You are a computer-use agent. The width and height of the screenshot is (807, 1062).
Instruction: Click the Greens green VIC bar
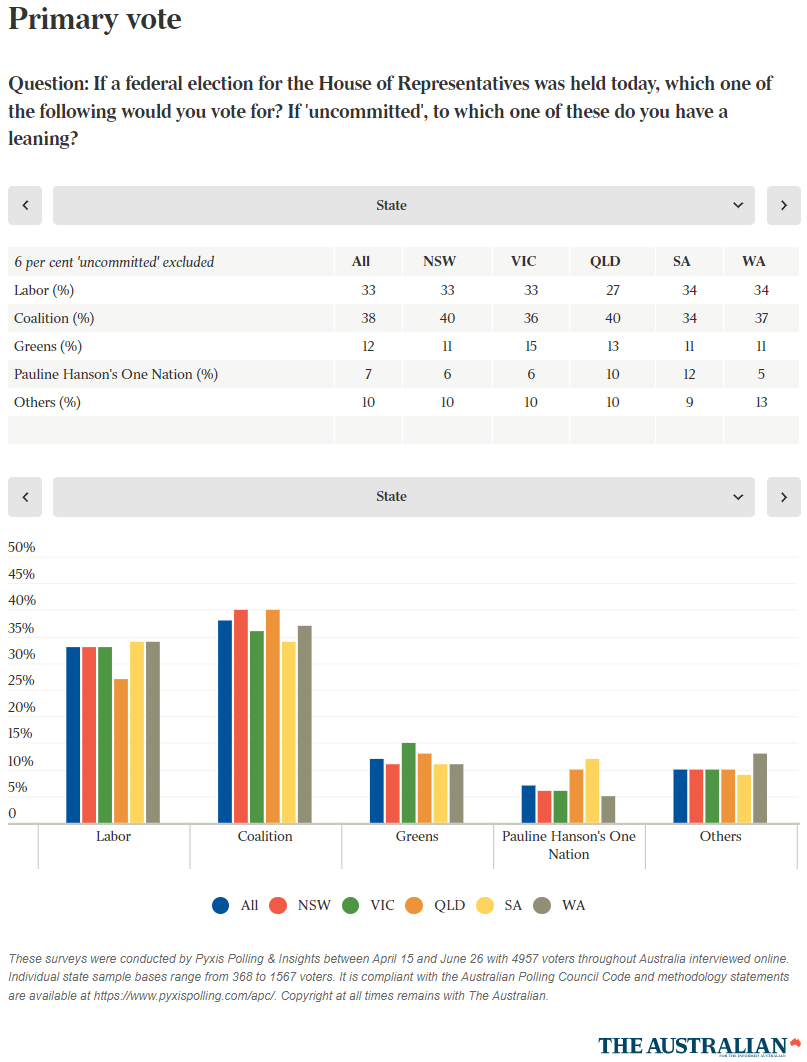coord(408,782)
